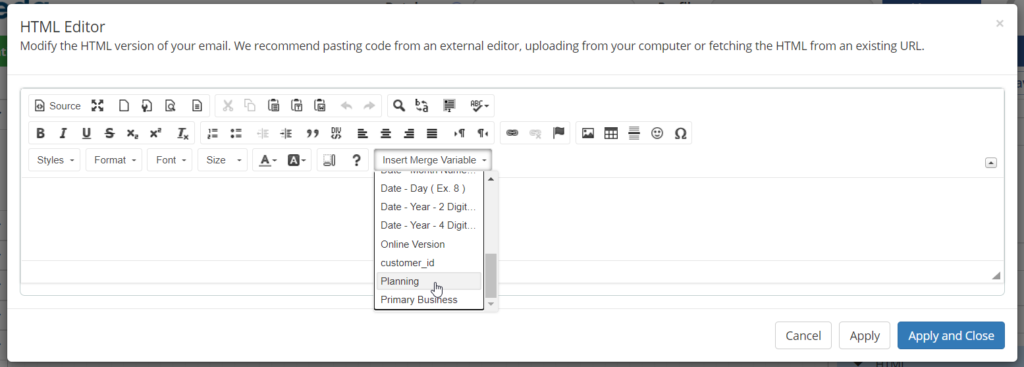Click the Block Quote icon

[x=313, y=133]
